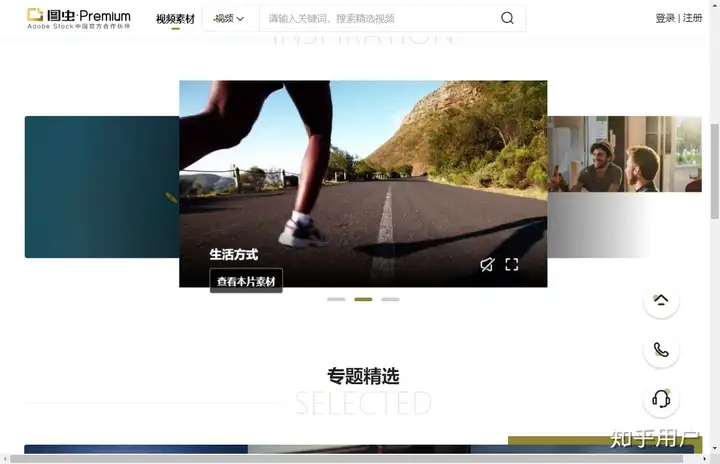This screenshot has height=464, width=720.
Task: Open the headset customer service icon
Action: (661, 399)
